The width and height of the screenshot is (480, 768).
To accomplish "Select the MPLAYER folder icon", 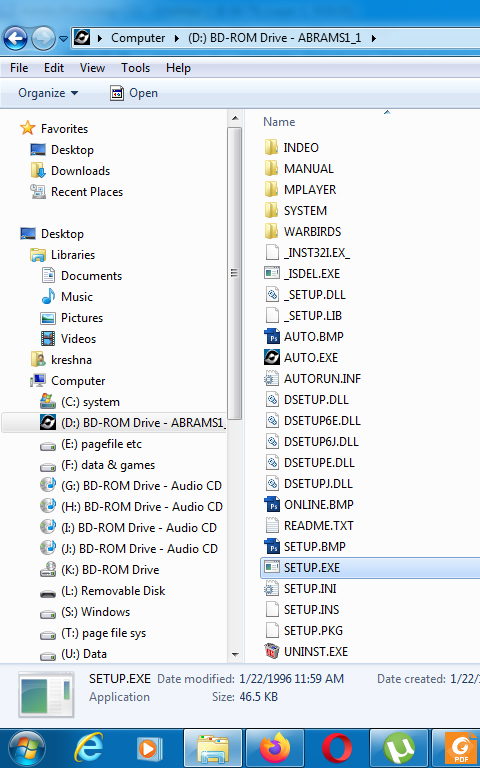I will tap(271, 190).
